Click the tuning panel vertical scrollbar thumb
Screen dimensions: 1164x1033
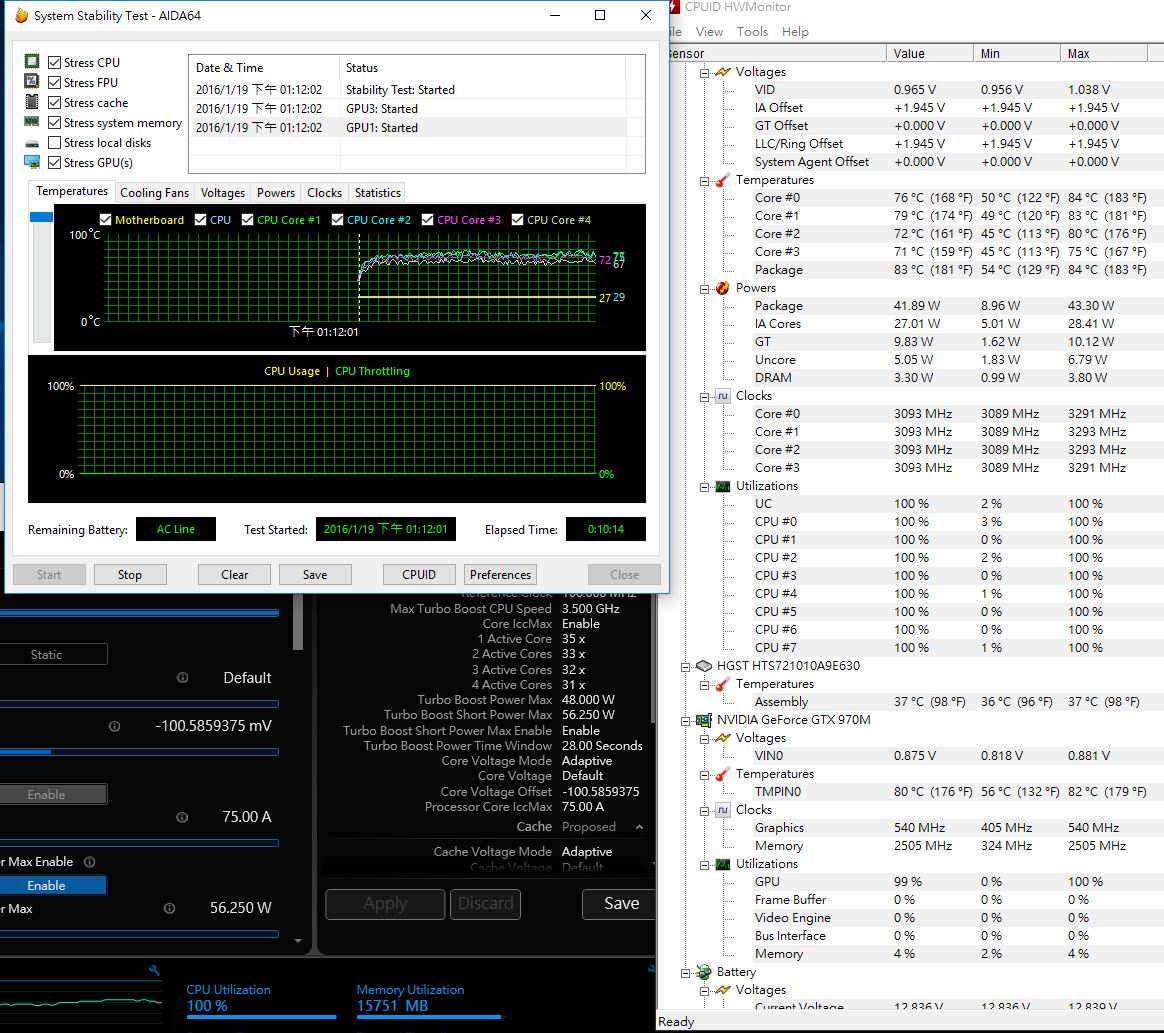(x=298, y=622)
